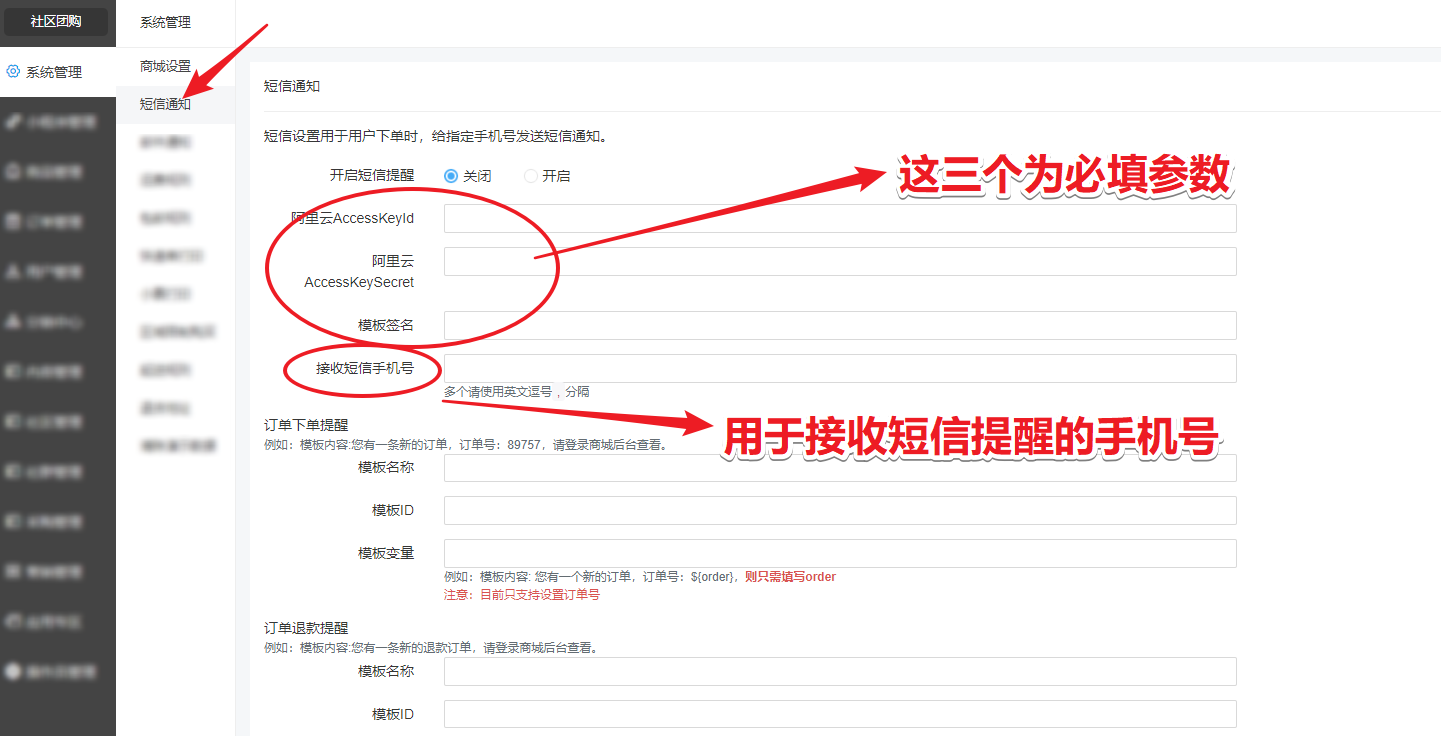Click 模板名称 field under 订单退款提醒

[x=840, y=672]
